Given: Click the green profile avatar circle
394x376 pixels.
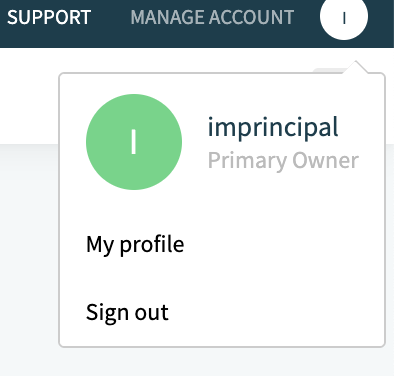Looking at the screenshot, I should point(134,142).
